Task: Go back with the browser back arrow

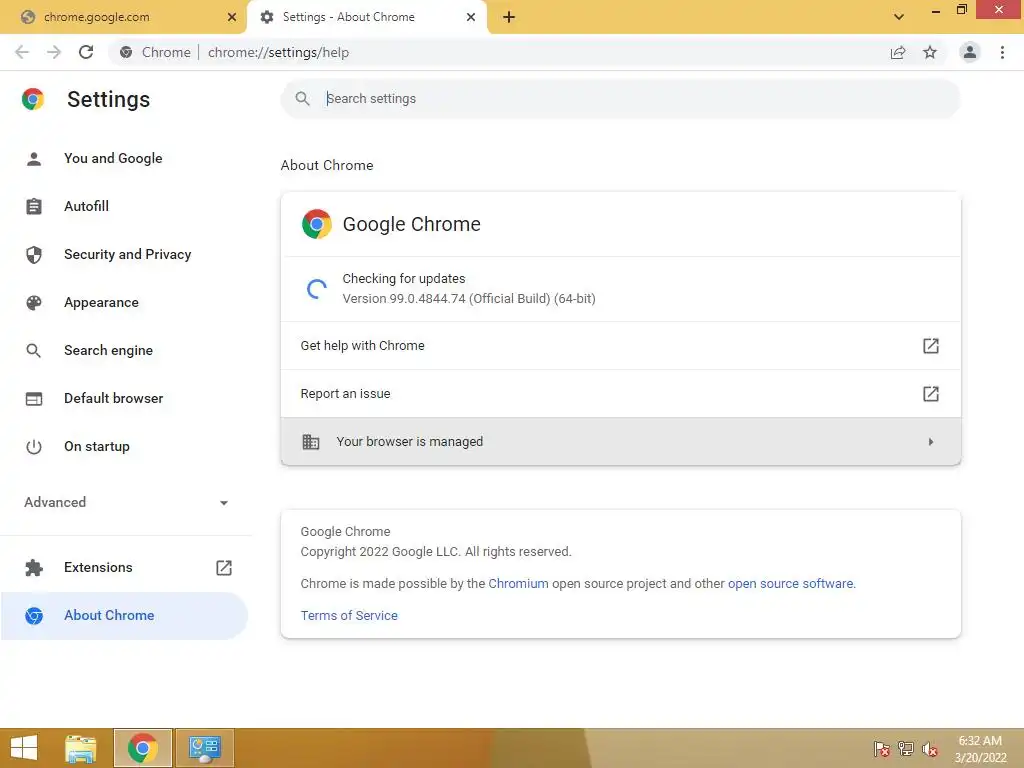Action: [22, 52]
